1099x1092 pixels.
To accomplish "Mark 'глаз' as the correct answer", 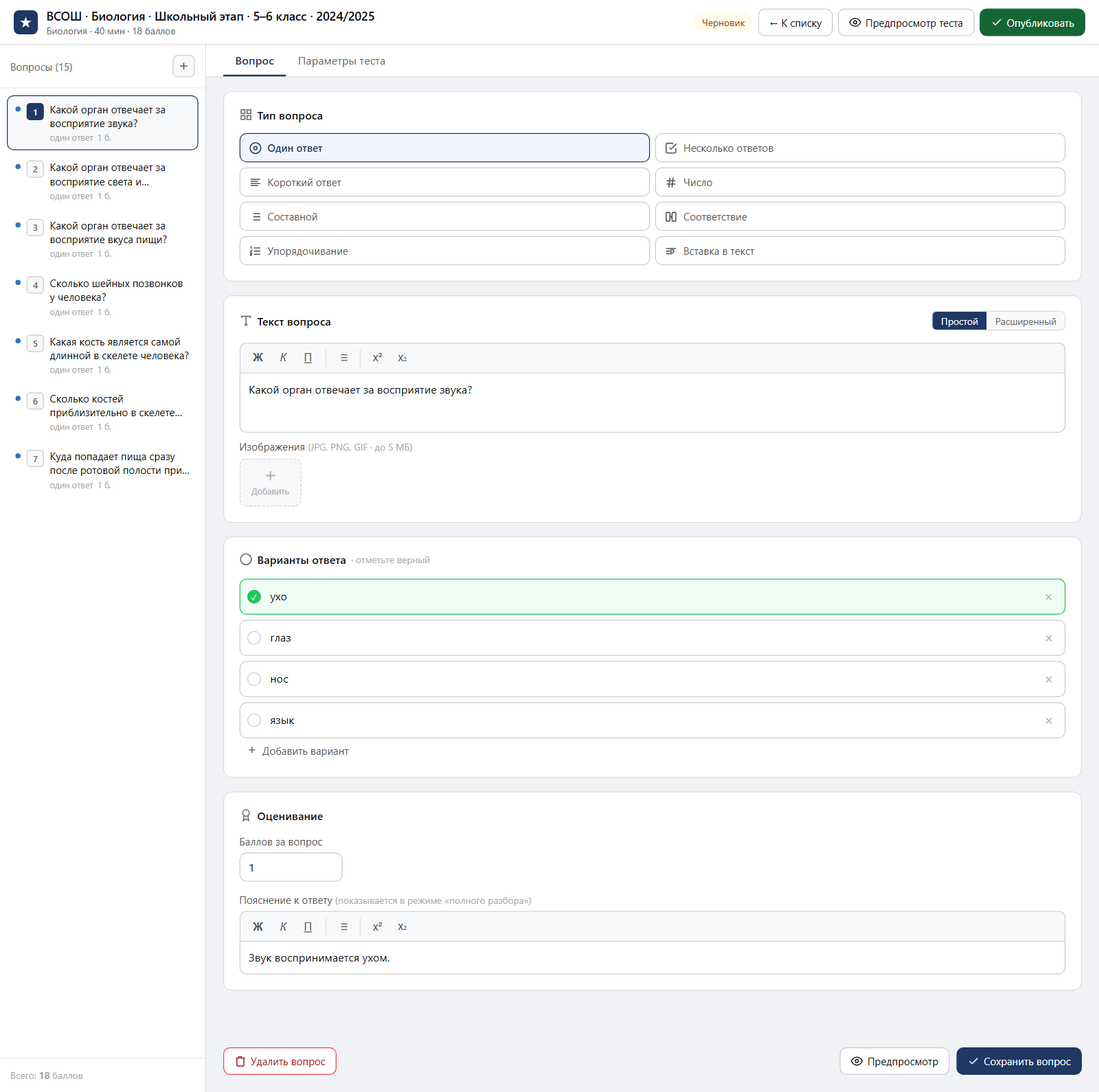I will [254, 638].
